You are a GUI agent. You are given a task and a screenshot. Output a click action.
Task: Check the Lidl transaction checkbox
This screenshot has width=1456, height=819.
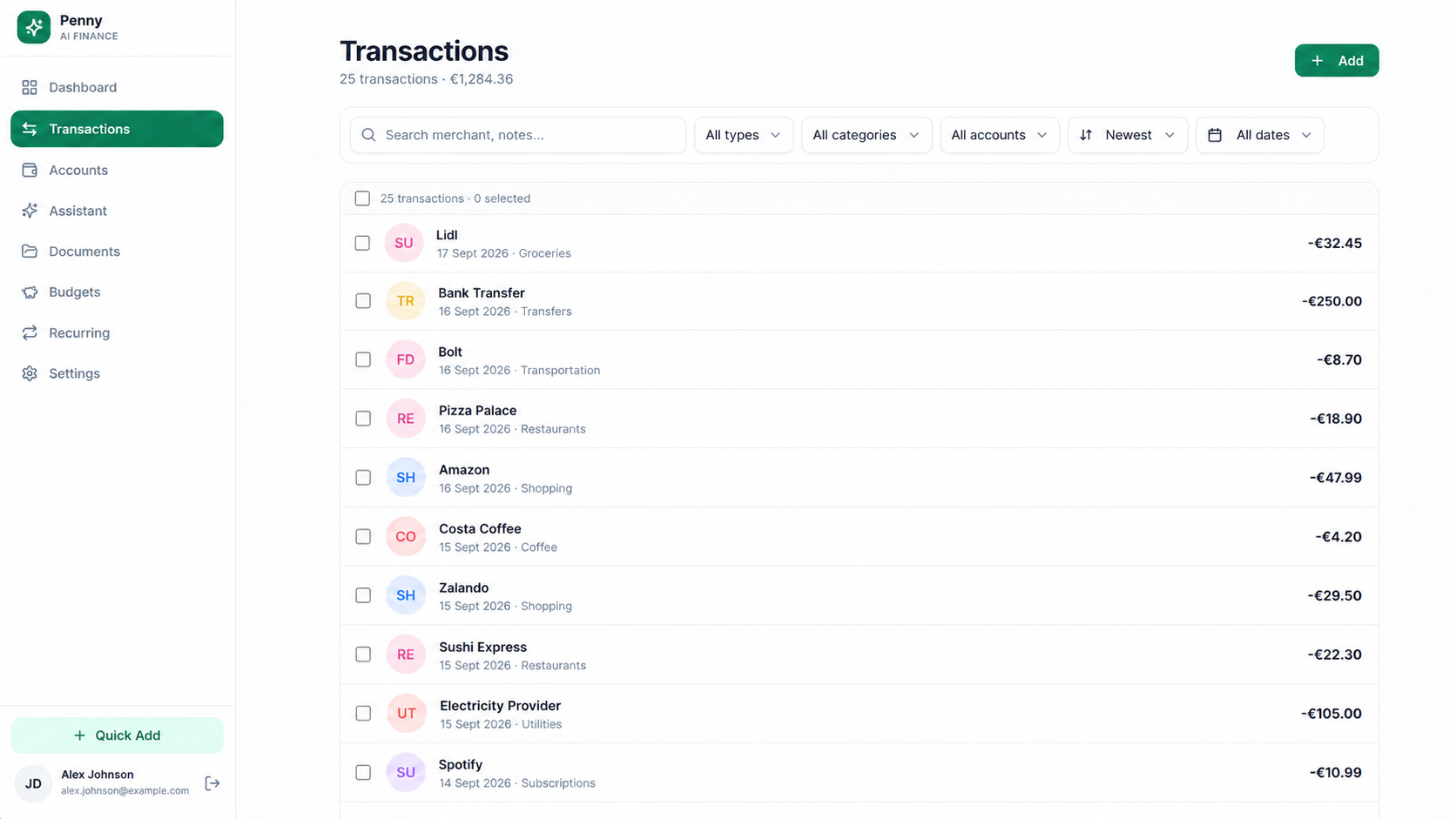click(x=362, y=243)
